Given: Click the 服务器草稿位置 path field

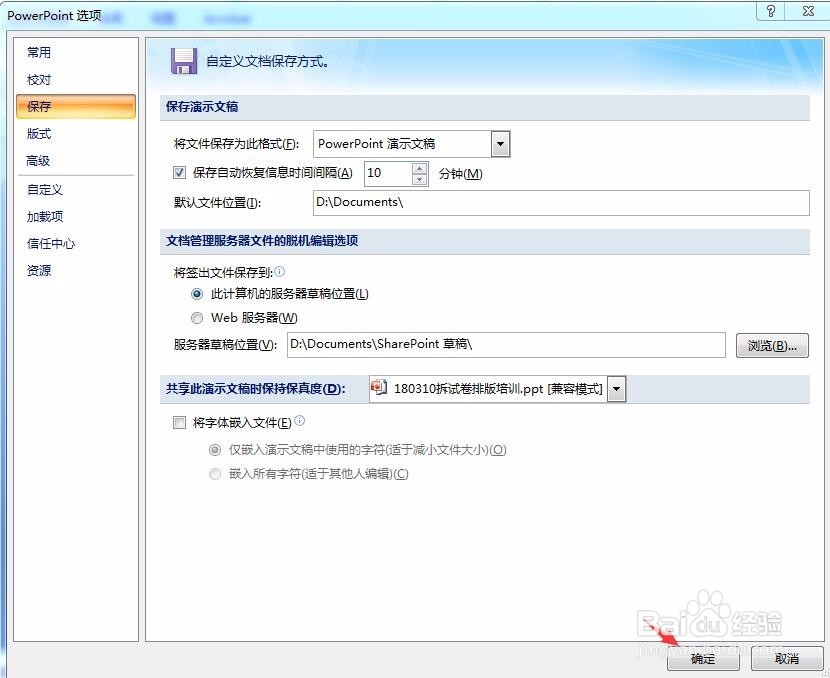Looking at the screenshot, I should [x=506, y=345].
